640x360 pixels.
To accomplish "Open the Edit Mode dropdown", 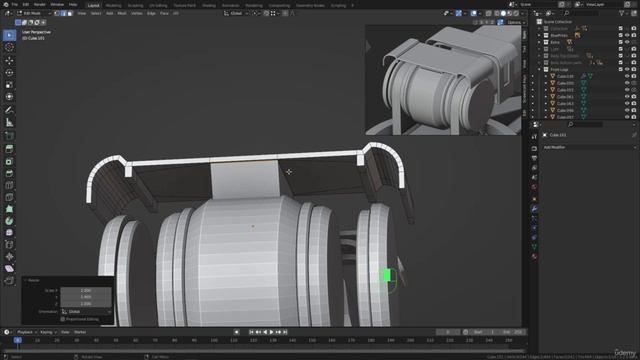I will pyautogui.click(x=33, y=13).
